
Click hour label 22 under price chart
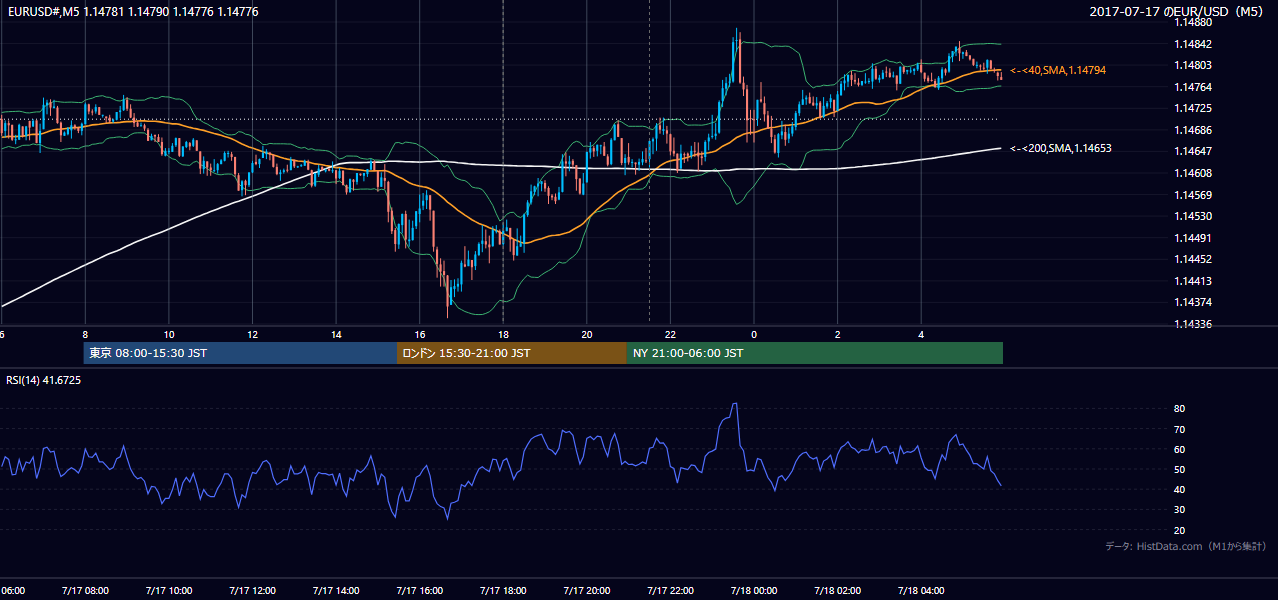pyautogui.click(x=670, y=335)
